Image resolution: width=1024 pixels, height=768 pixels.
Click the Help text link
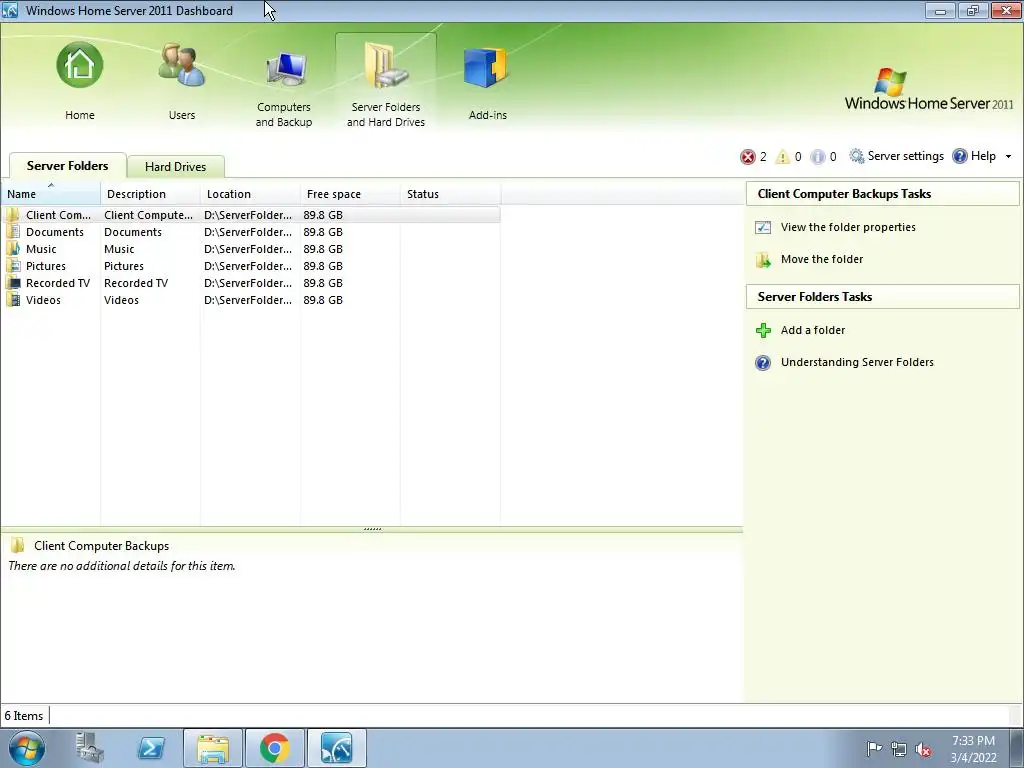[x=984, y=156]
